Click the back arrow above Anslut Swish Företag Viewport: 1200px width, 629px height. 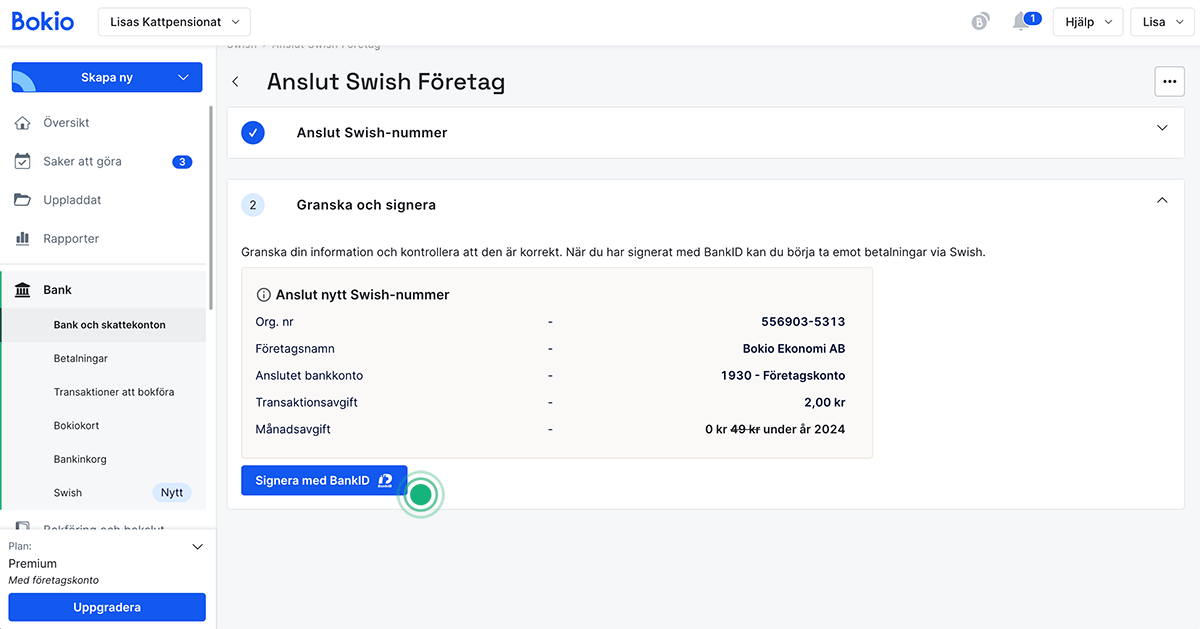pyautogui.click(x=235, y=81)
